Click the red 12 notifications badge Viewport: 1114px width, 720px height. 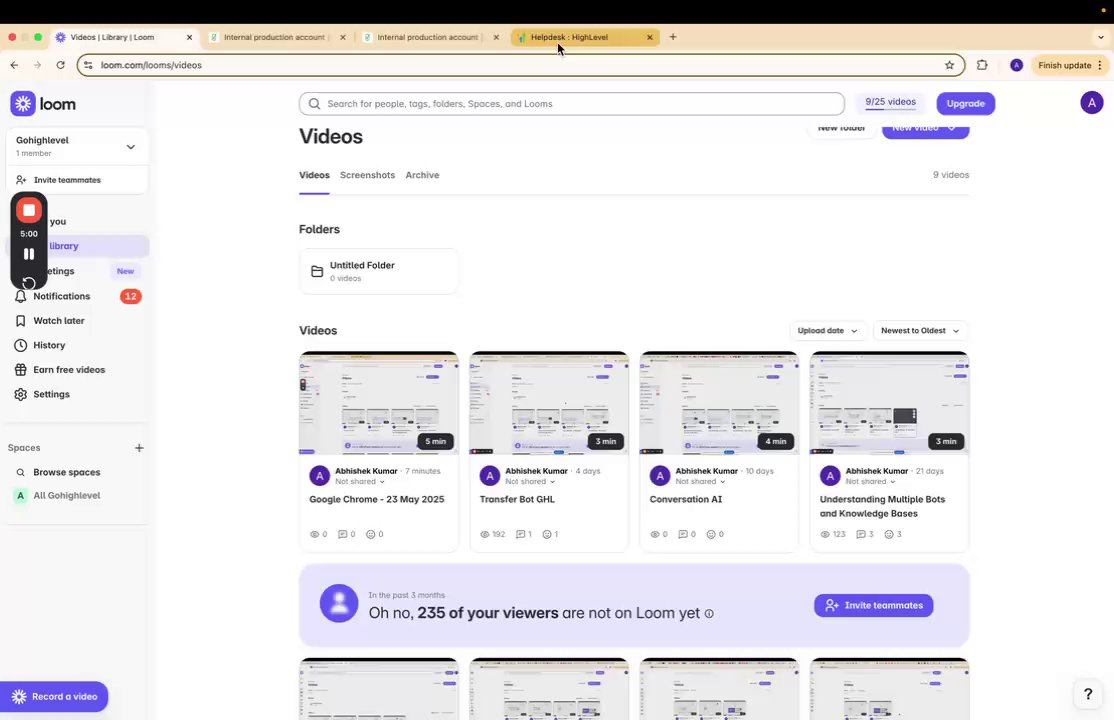131,296
